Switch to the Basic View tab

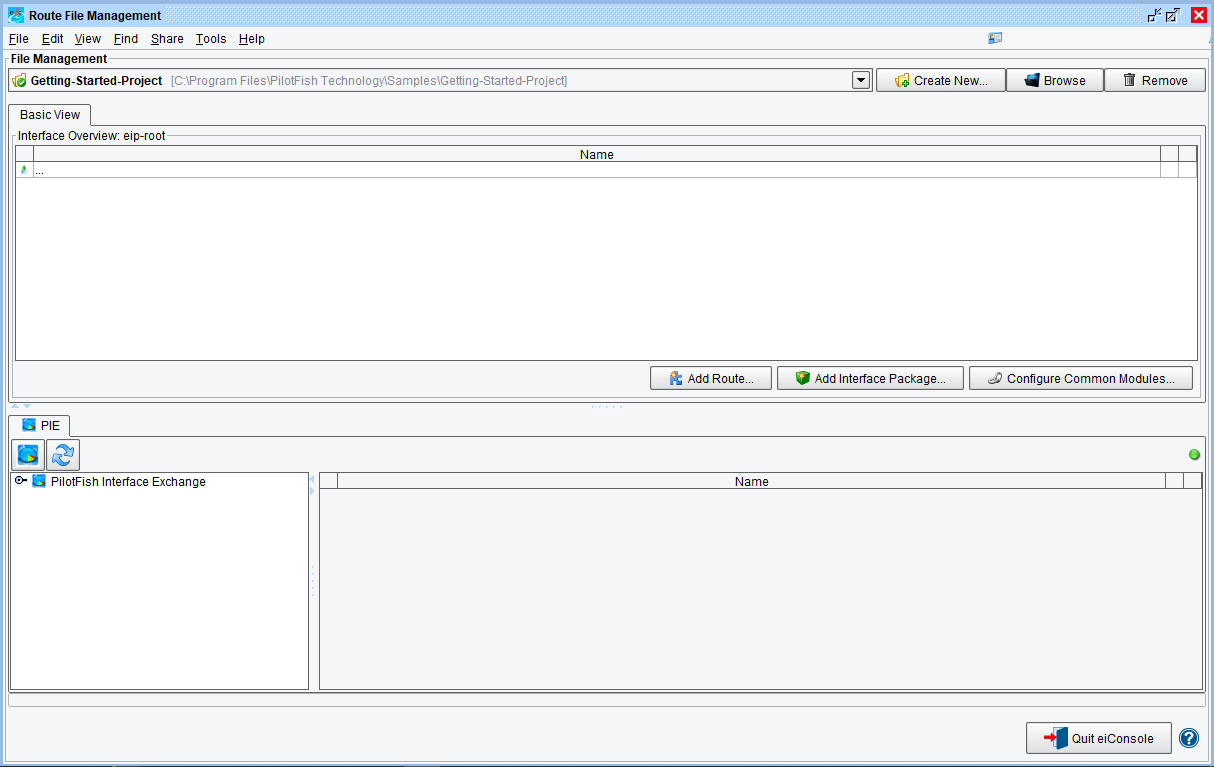50,115
